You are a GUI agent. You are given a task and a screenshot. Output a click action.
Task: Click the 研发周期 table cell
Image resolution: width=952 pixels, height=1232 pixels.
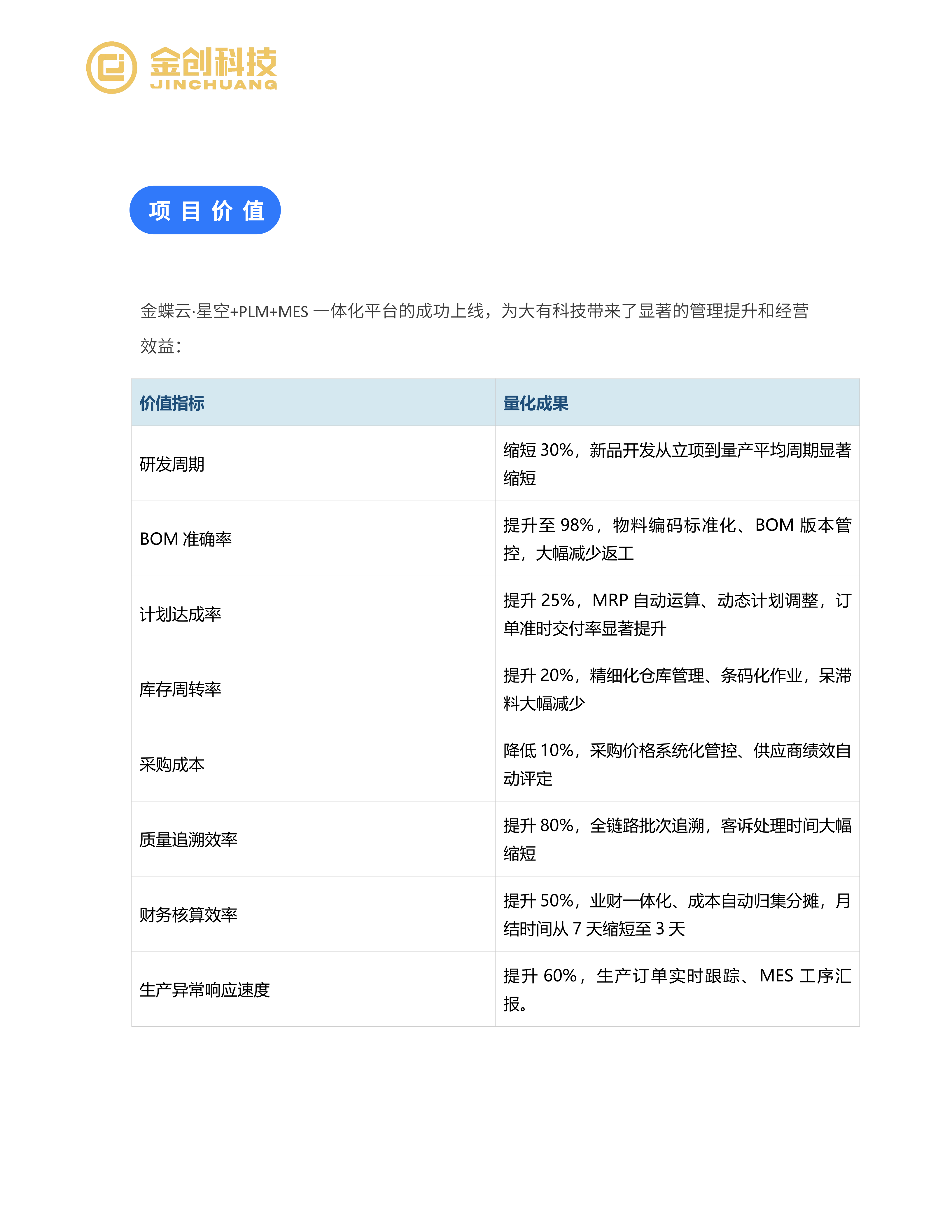pos(314,464)
